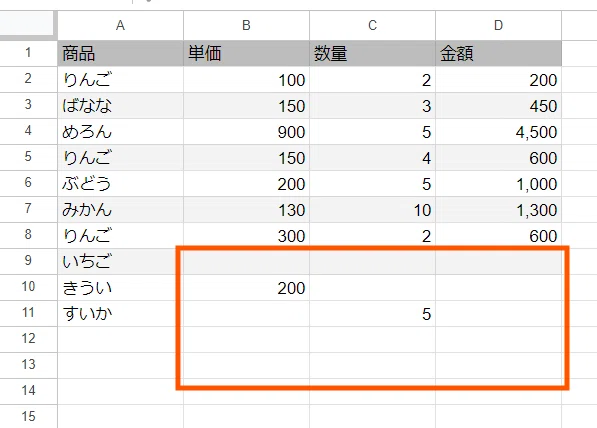Click the amount cell showing 4,500
This screenshot has height=428, width=597.
click(x=498, y=131)
